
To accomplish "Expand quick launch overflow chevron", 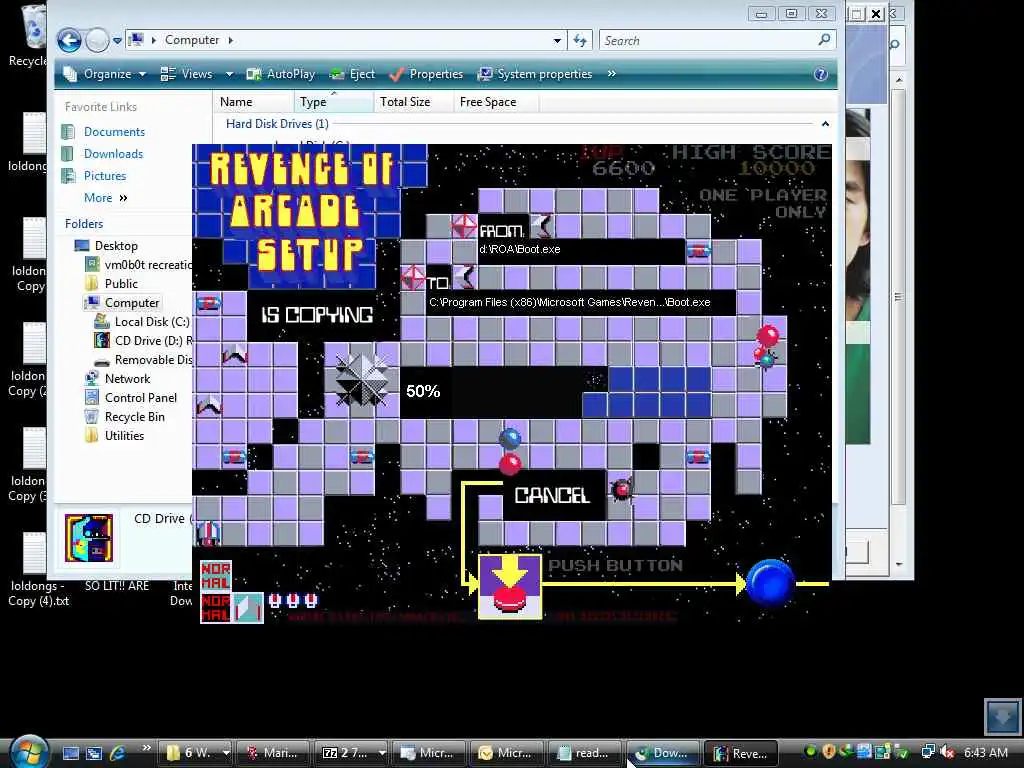I will [x=146, y=748].
